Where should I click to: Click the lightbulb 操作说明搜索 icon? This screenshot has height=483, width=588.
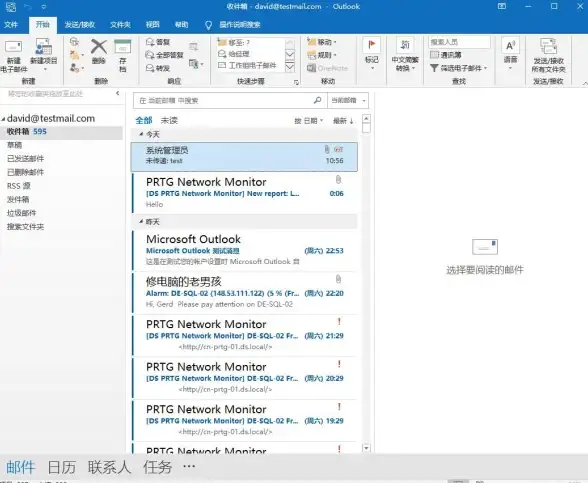point(208,25)
